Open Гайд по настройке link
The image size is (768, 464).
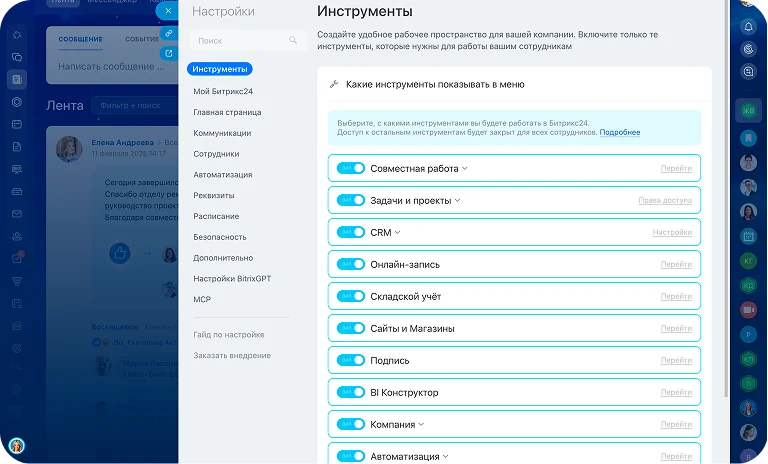pos(229,335)
